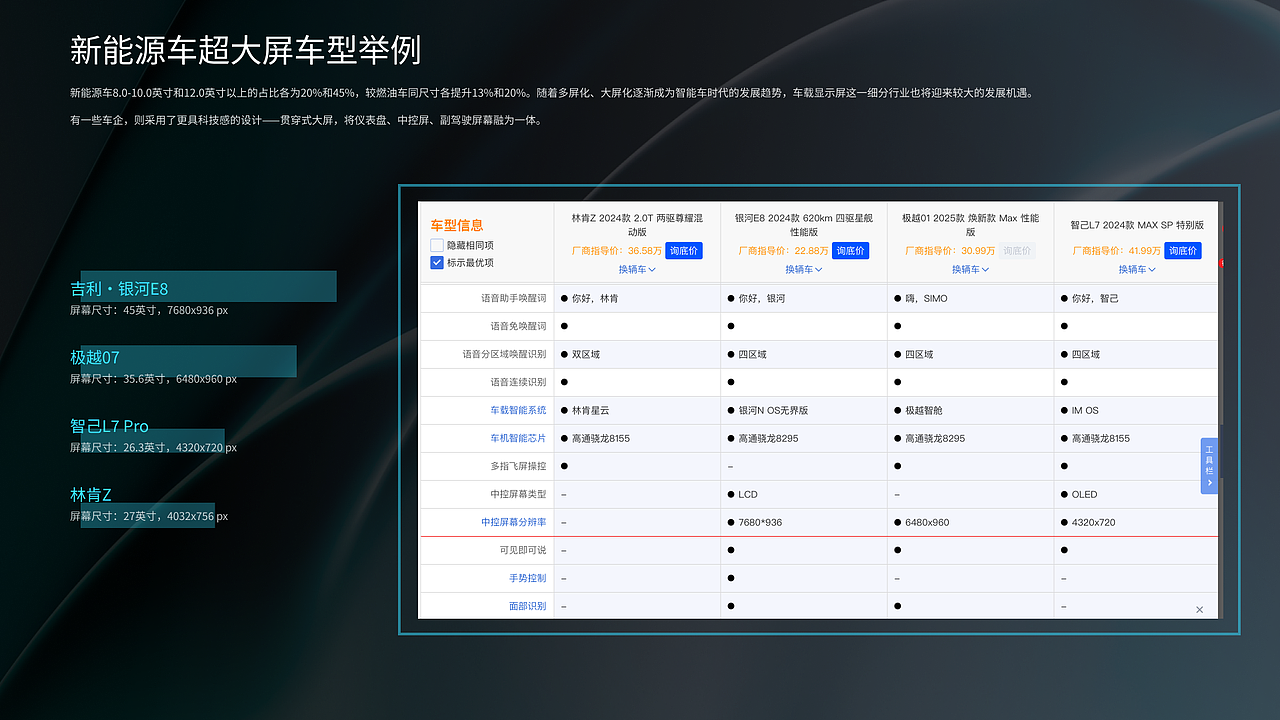1280x720 pixels.
Task: Click the 语音助手唤醒词 row label
Action: pyautogui.click(x=514, y=298)
